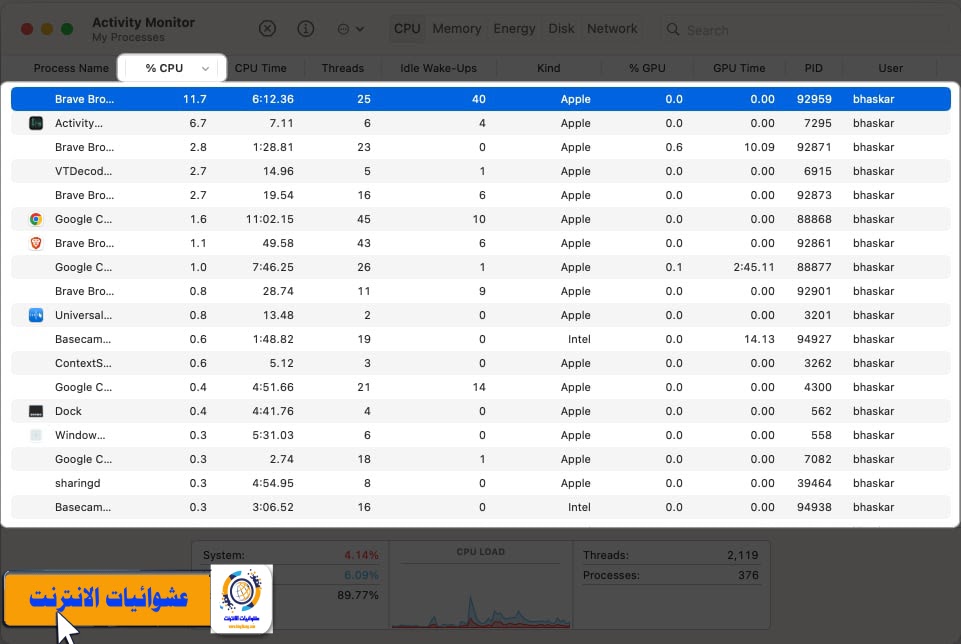The height and width of the screenshot is (644, 961).
Task: Sort by GPU Time column header
Action: [739, 68]
